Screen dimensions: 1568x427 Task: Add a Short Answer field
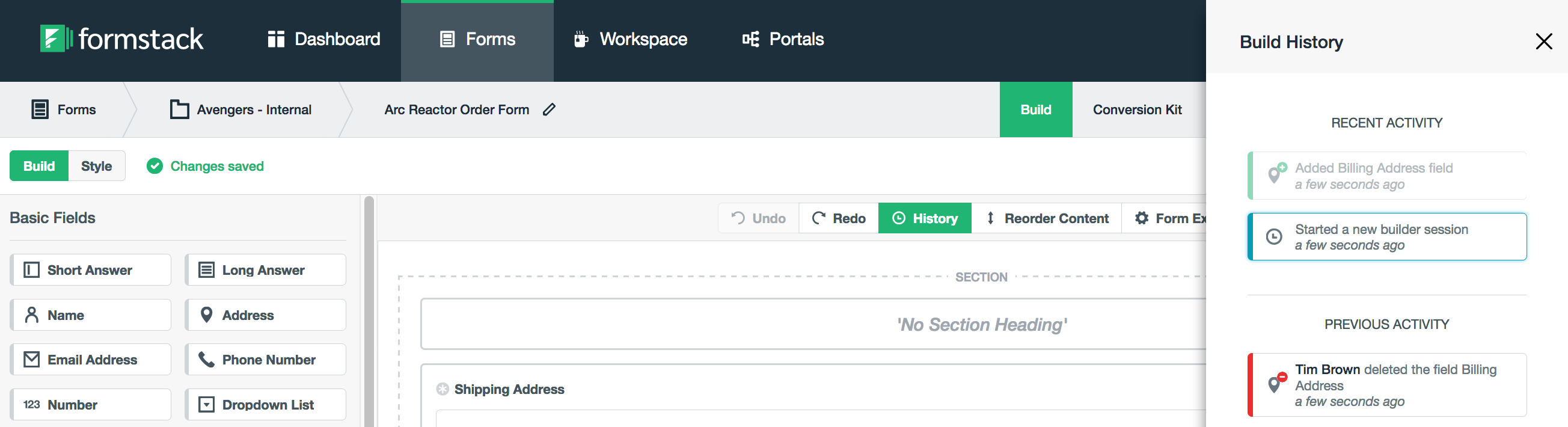(x=91, y=270)
